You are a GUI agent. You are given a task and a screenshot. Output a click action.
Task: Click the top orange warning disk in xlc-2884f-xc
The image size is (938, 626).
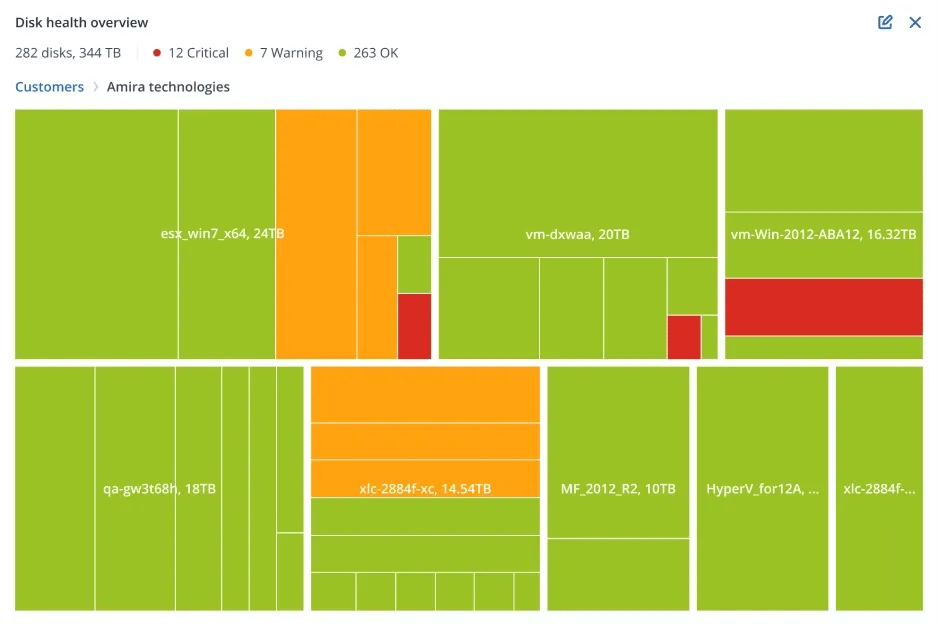(x=425, y=394)
